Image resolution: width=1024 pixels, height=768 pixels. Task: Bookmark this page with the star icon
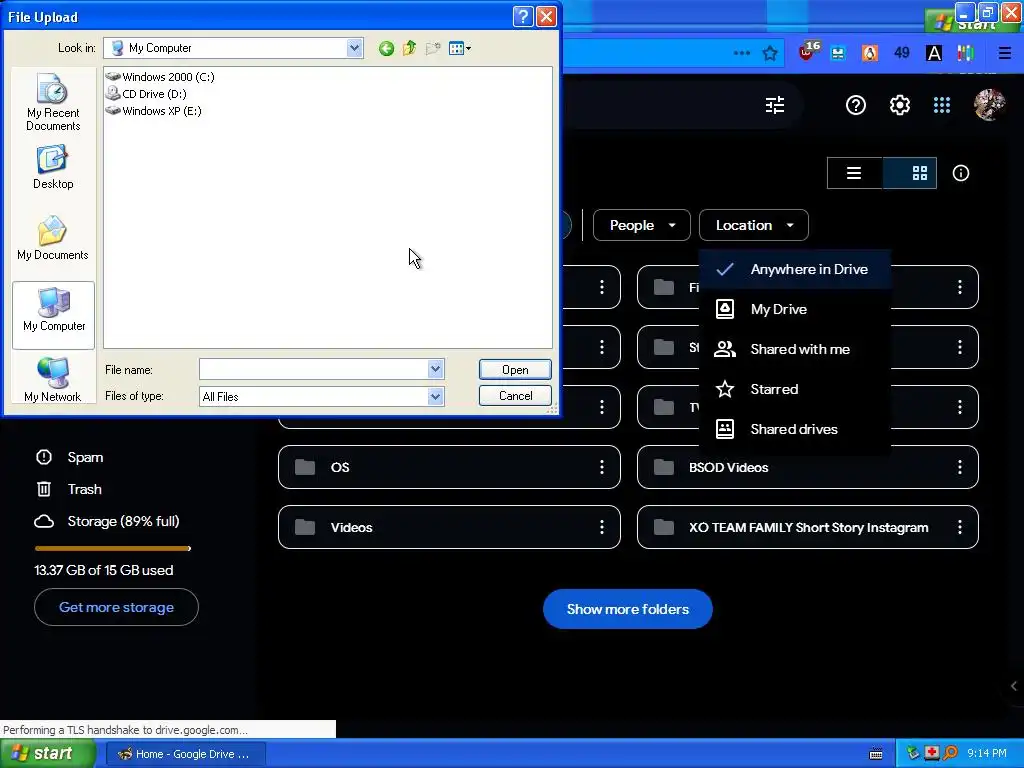coord(770,54)
